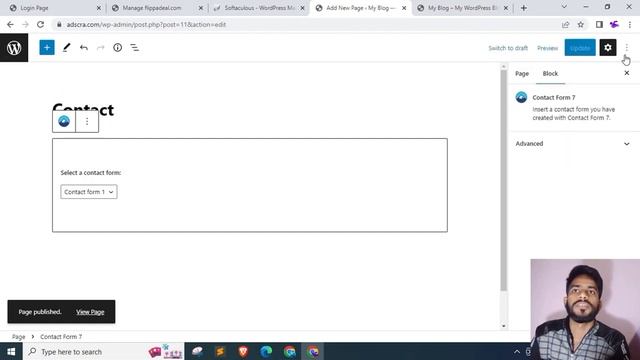Open the WordPress logo dashboard link

tap(14, 48)
